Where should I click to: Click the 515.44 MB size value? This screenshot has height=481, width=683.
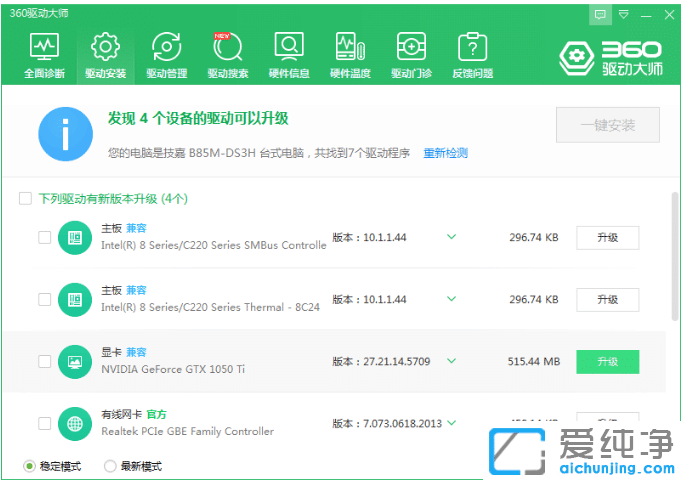(x=534, y=362)
